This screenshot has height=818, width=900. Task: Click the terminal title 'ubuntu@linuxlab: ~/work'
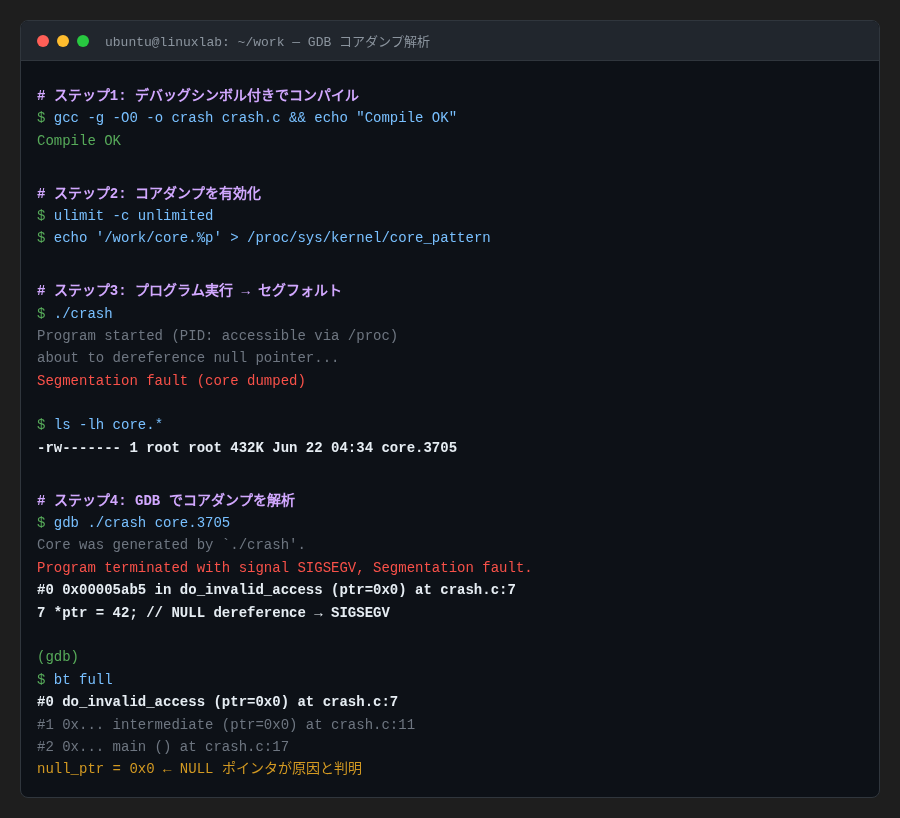point(195,42)
